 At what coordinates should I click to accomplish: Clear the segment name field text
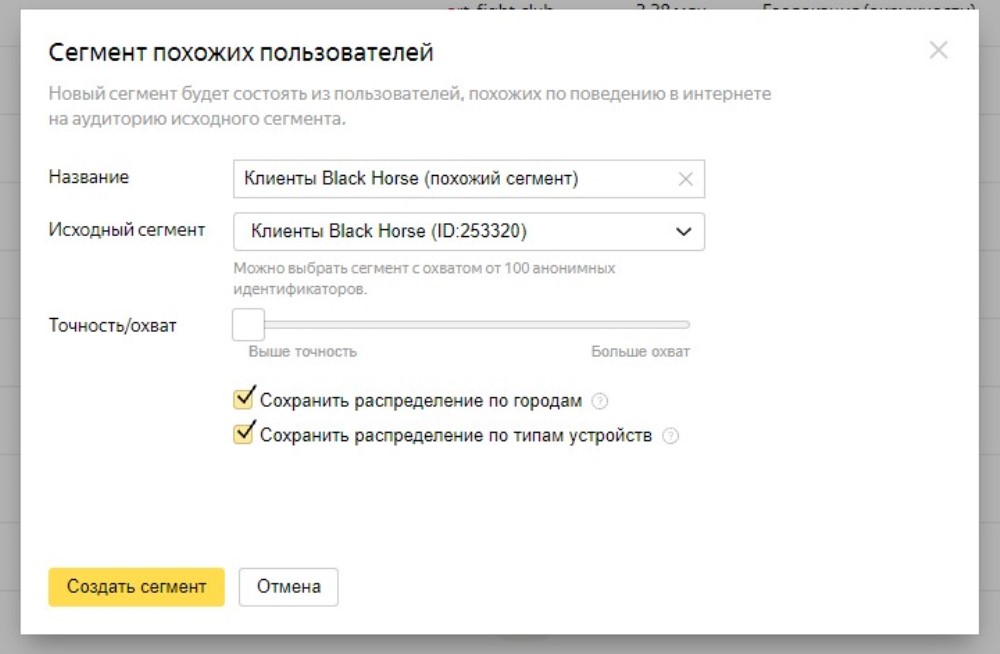tap(685, 180)
